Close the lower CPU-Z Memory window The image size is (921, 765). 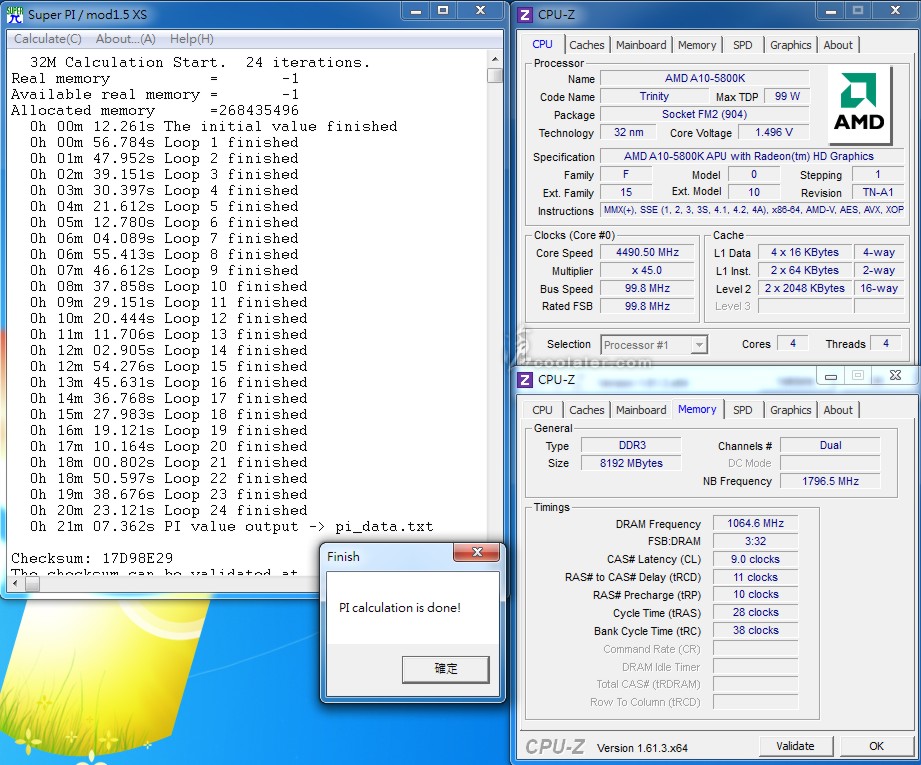coord(895,376)
